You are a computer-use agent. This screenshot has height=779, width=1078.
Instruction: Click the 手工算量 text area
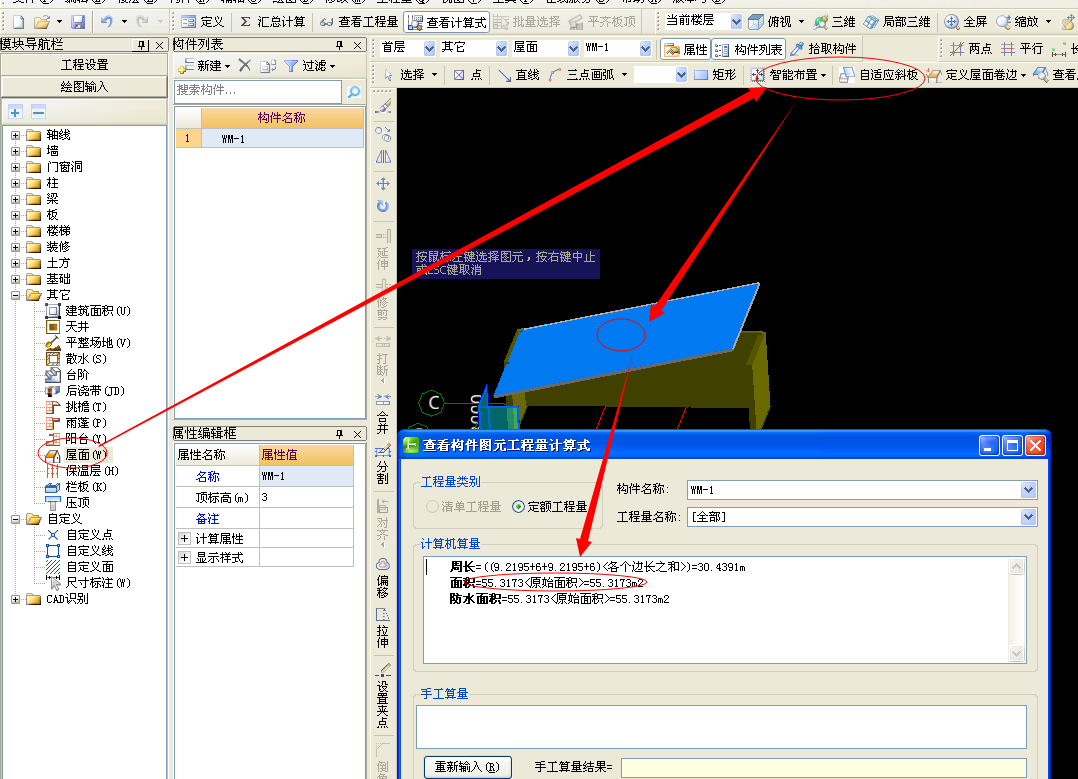(721, 727)
